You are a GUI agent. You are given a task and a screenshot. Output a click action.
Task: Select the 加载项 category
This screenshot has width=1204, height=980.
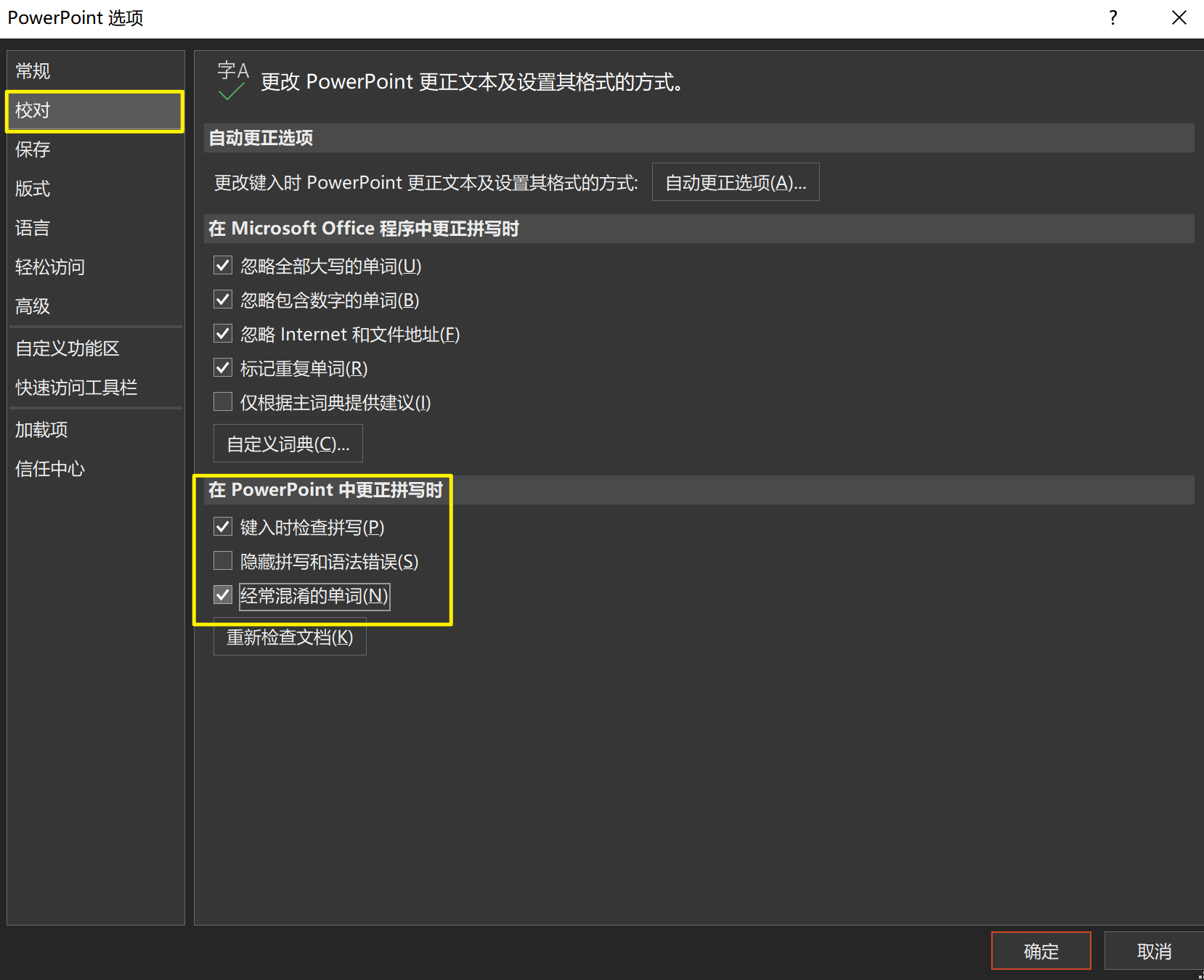point(95,430)
